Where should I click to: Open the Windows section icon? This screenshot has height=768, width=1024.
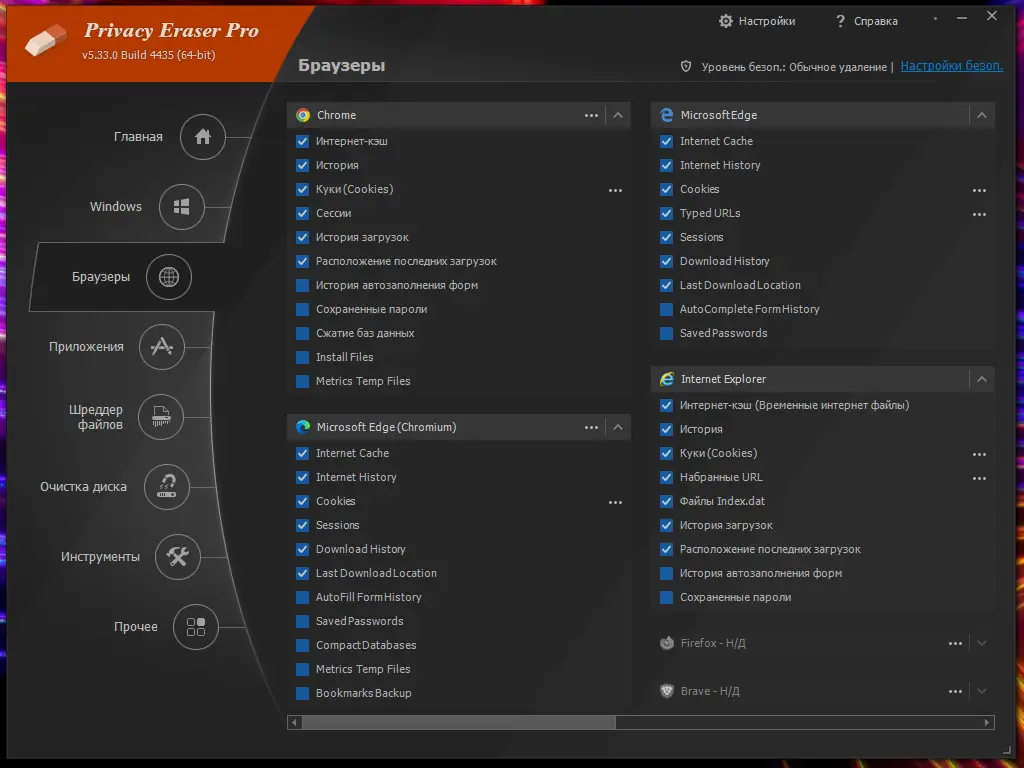(x=182, y=207)
